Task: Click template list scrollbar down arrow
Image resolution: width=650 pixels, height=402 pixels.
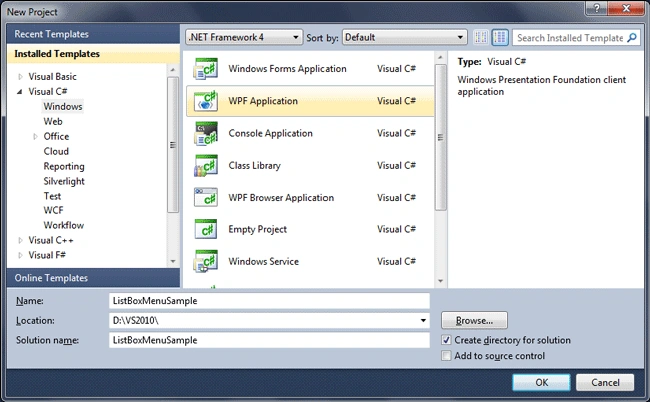Action: (441, 281)
